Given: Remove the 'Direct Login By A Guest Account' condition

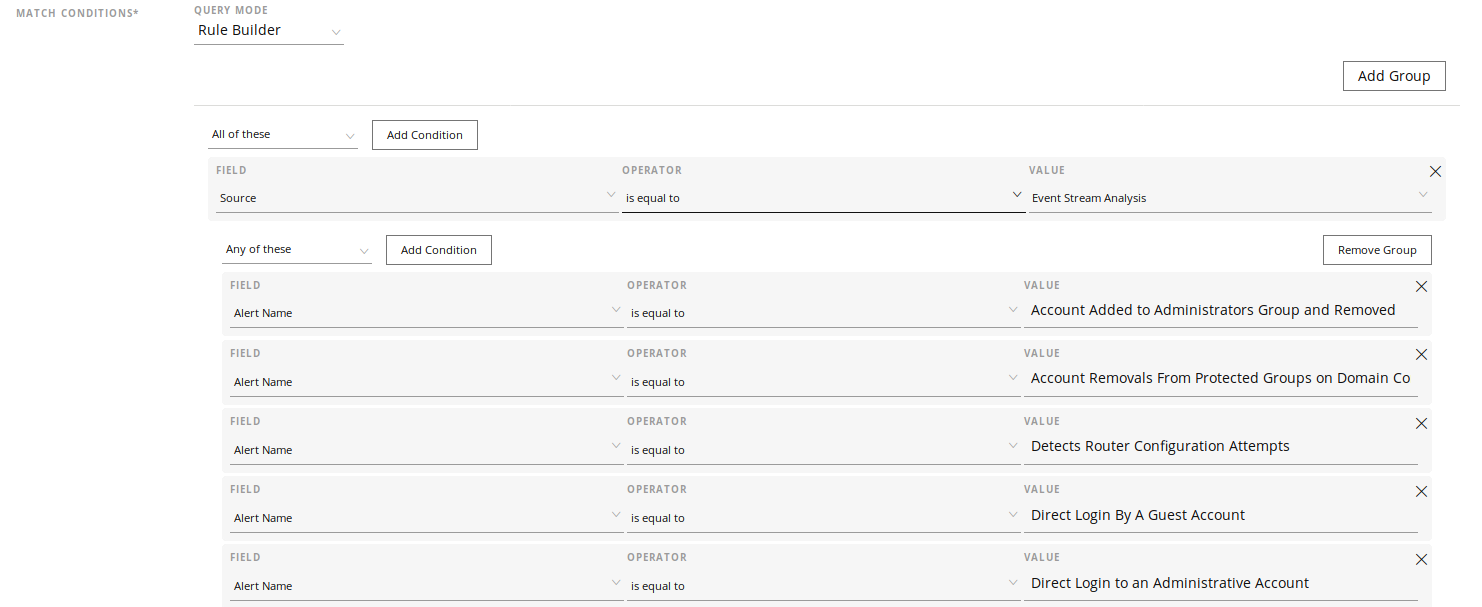Looking at the screenshot, I should point(1421,491).
